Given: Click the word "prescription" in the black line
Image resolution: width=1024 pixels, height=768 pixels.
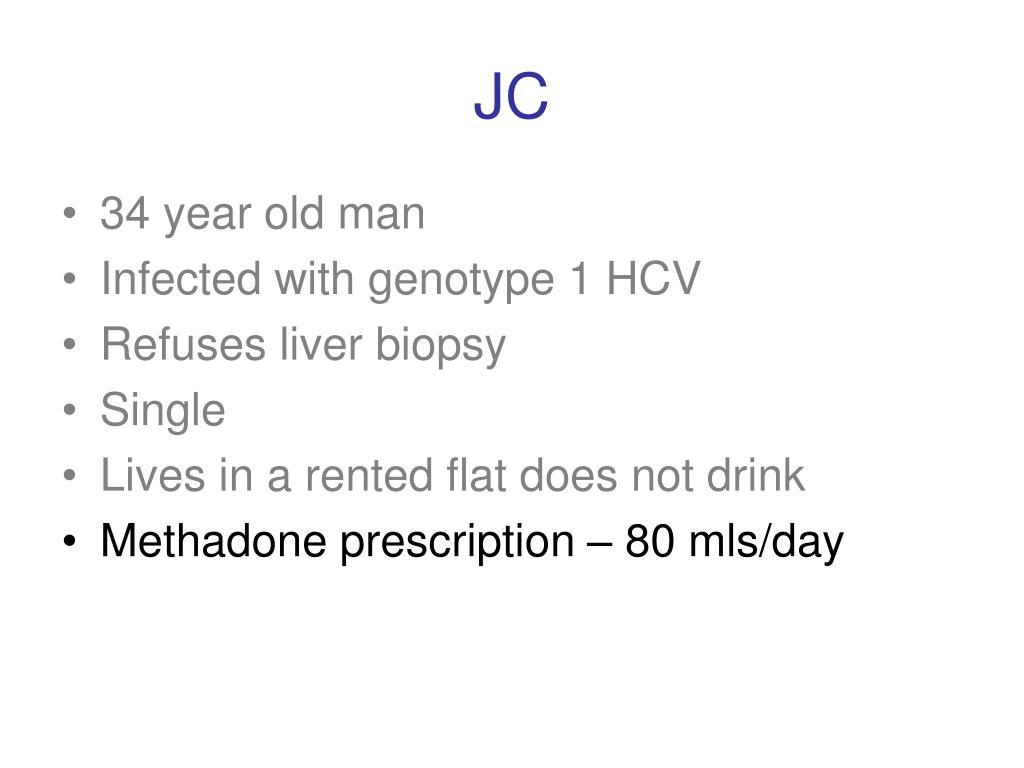Looking at the screenshot, I should tap(457, 543).
